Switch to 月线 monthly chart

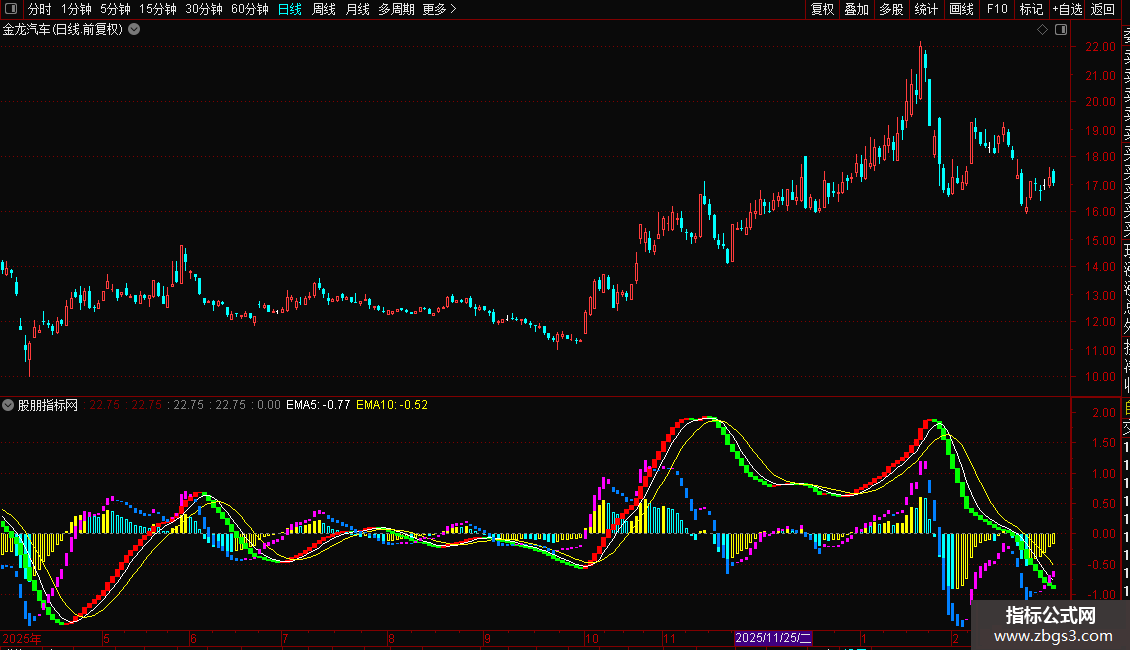coord(357,9)
